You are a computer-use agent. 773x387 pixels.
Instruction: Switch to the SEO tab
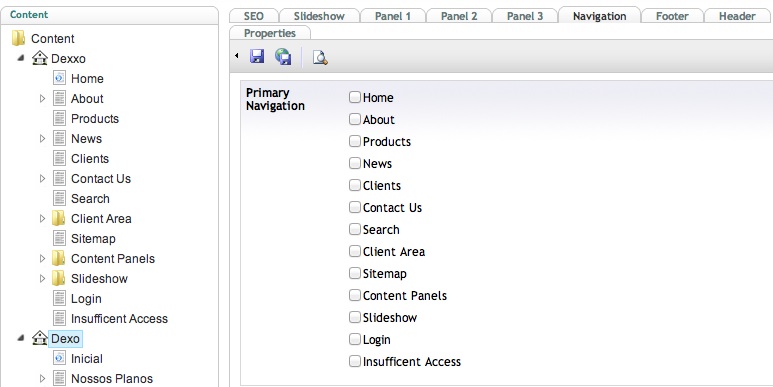pyautogui.click(x=254, y=16)
